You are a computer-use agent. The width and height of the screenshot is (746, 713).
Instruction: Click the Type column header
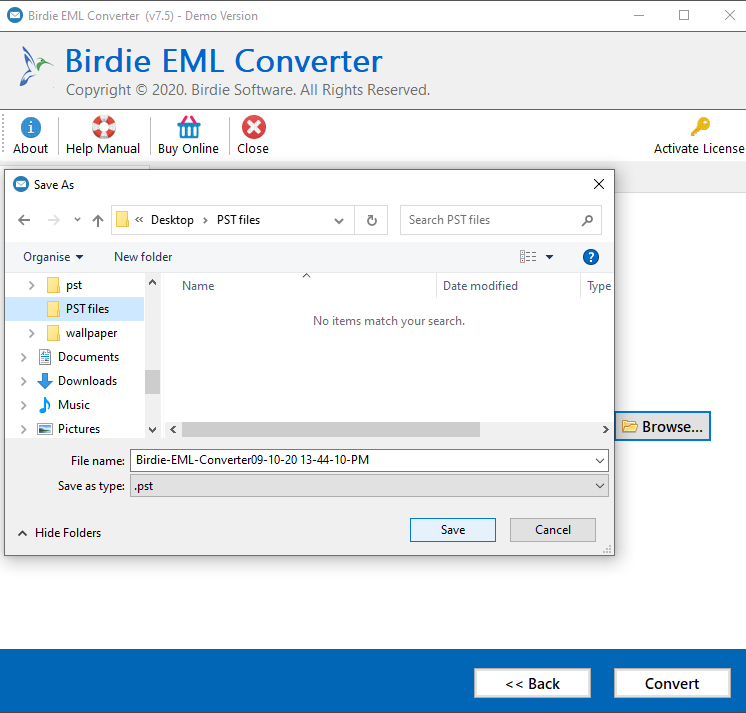[598, 286]
